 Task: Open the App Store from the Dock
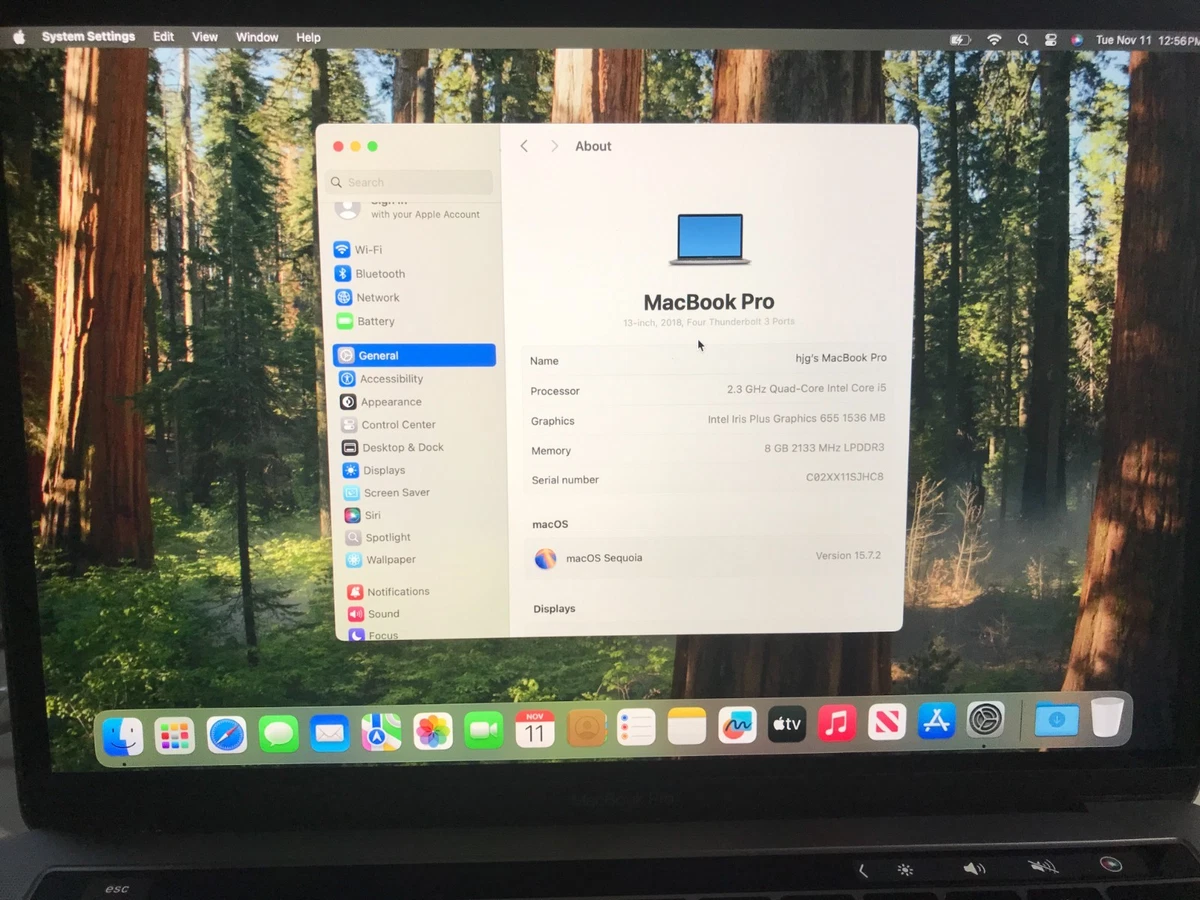tap(935, 723)
